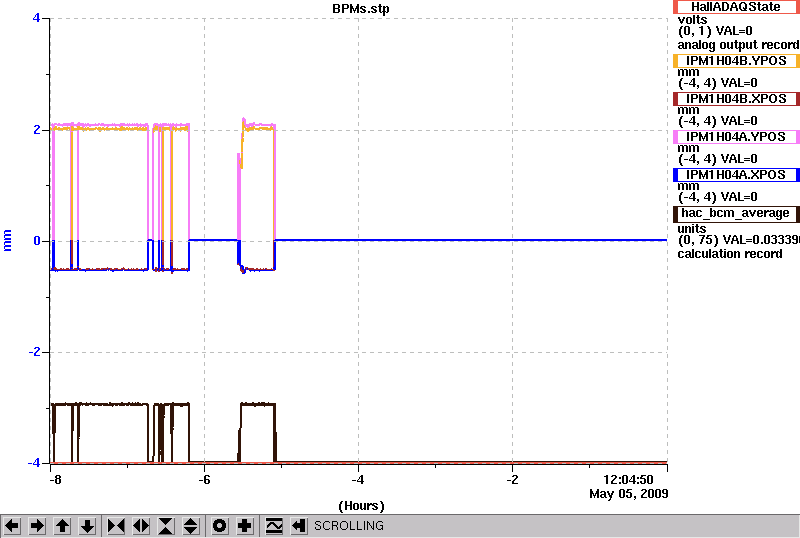Image resolution: width=800 pixels, height=538 pixels.
Task: Click the plus toolbar icon
Action: click(245, 526)
